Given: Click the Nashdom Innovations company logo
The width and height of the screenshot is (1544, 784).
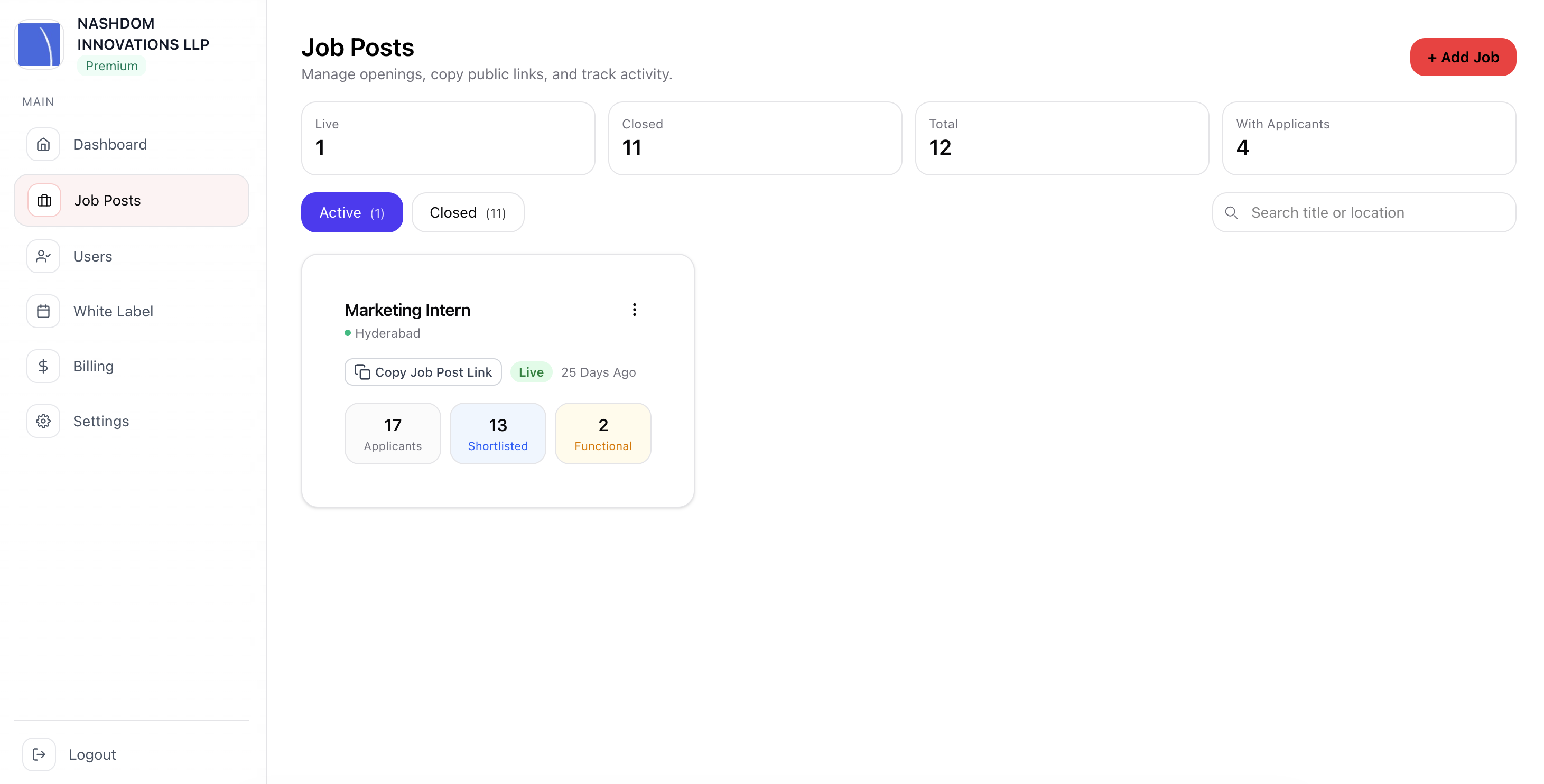Looking at the screenshot, I should point(39,44).
